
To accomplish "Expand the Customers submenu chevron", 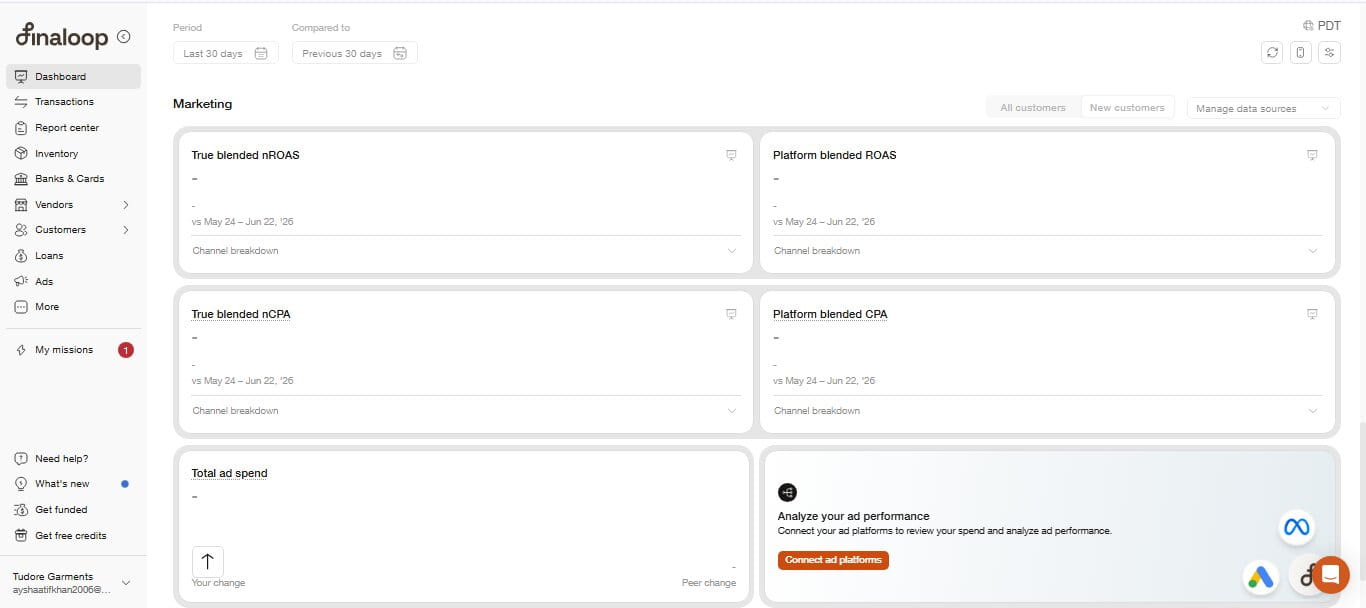I will [126, 230].
